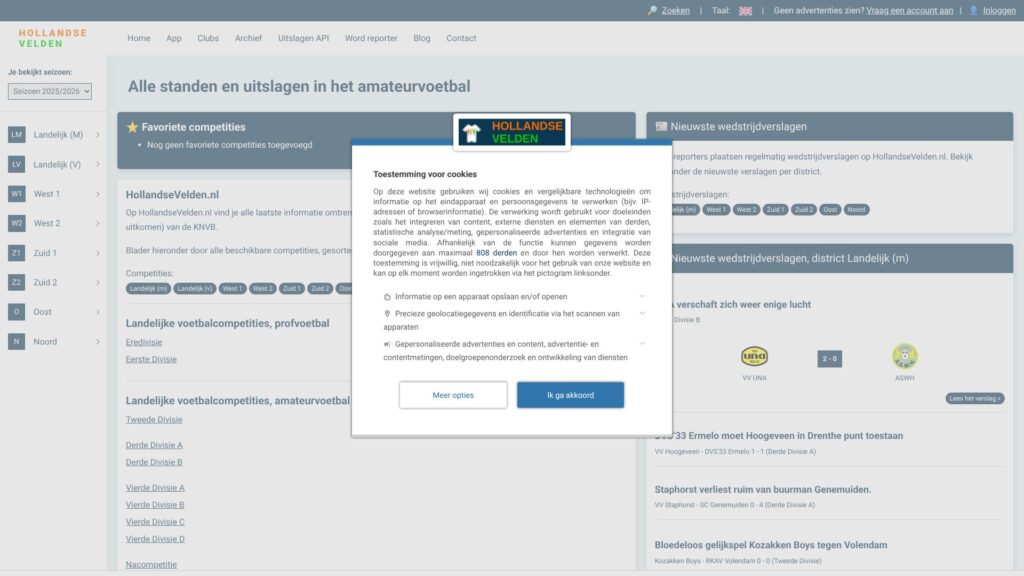Click the Zoeken link

(x=675, y=10)
